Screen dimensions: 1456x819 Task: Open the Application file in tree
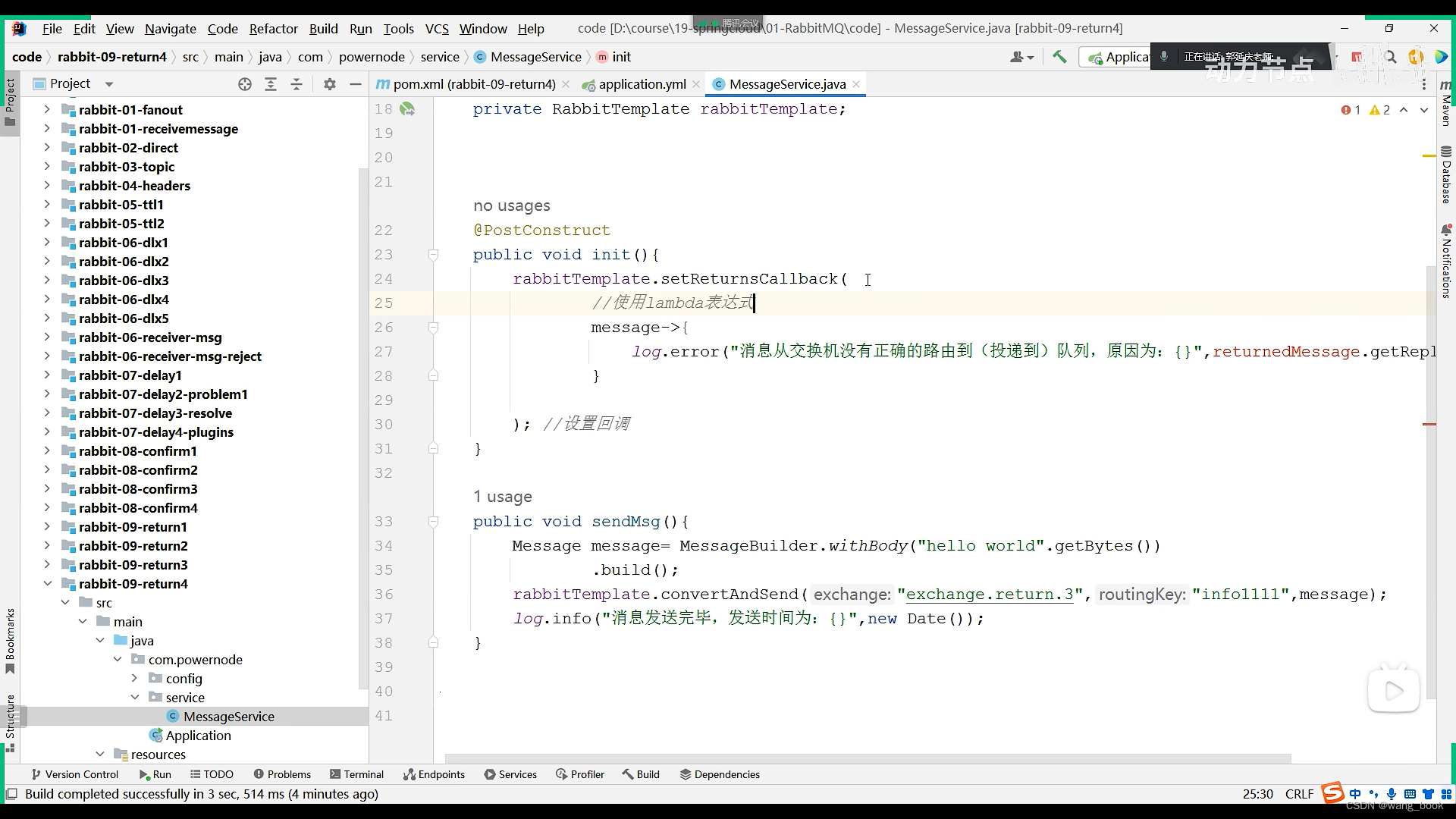[198, 736]
